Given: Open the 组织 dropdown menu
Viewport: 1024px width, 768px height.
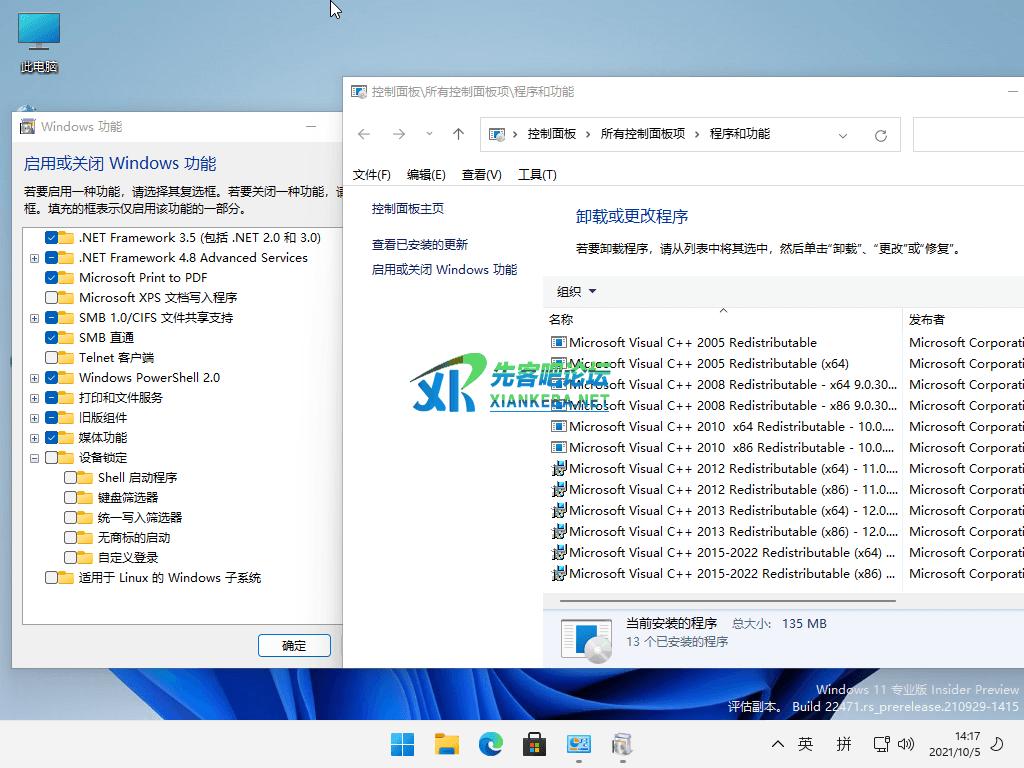Looking at the screenshot, I should [x=576, y=292].
